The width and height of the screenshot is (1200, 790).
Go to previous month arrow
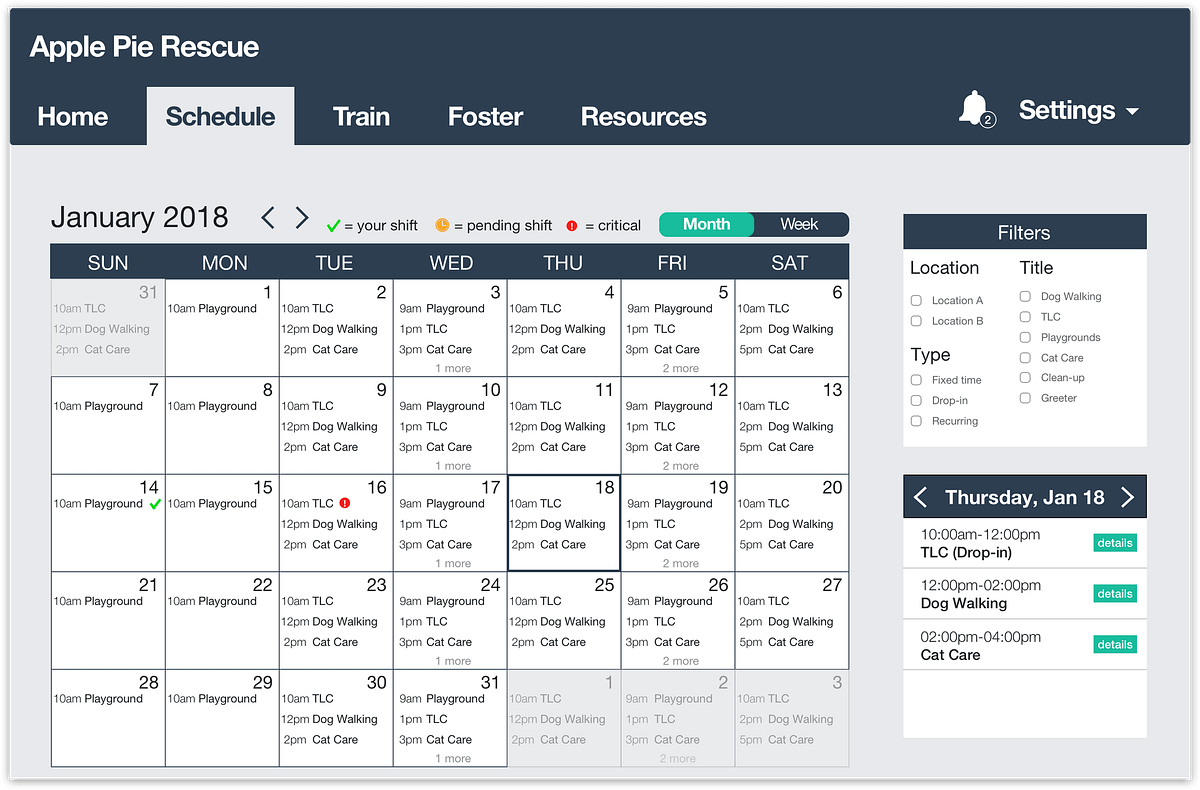click(267, 218)
